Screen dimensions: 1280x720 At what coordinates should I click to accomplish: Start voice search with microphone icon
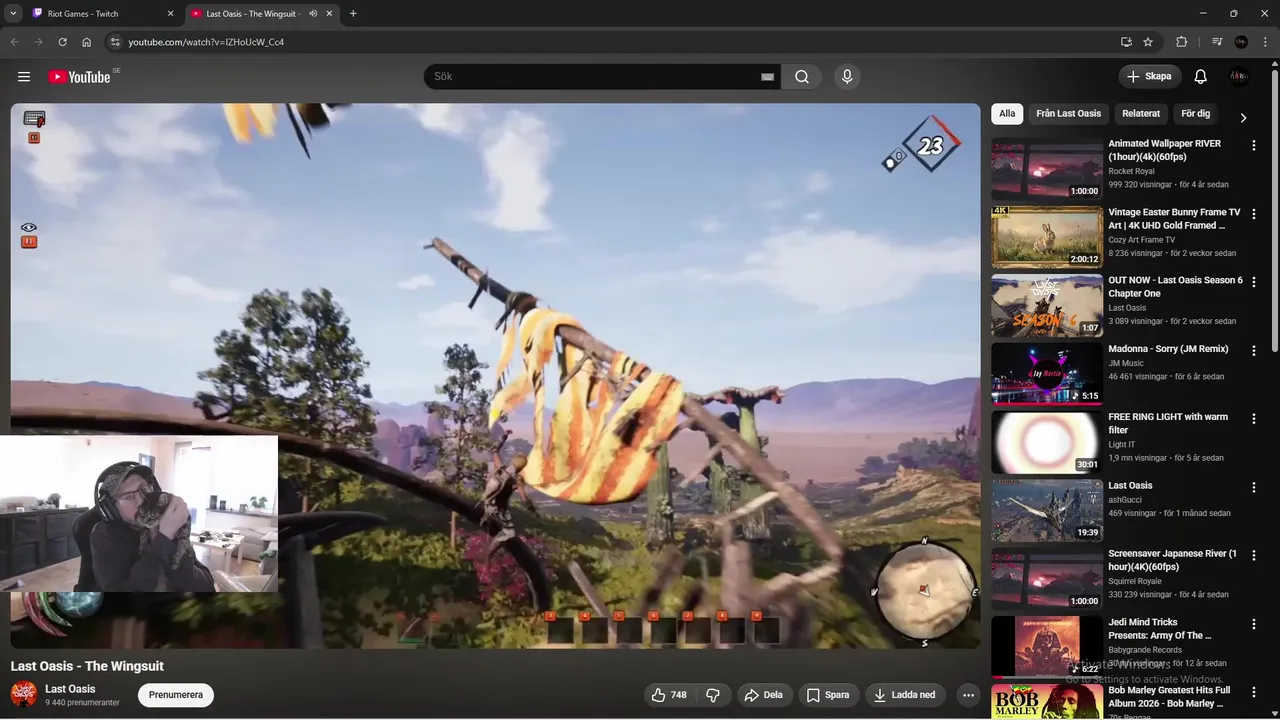847,77
